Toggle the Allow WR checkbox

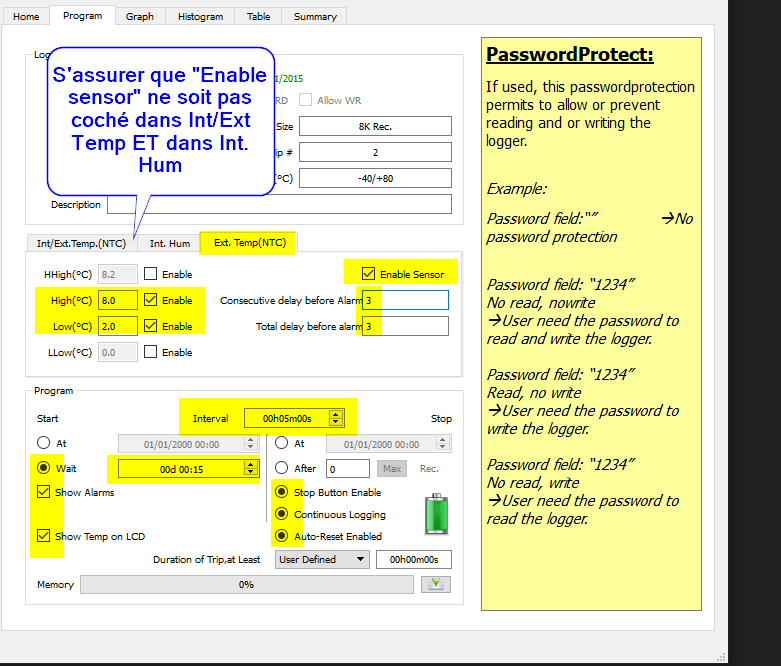tap(305, 100)
